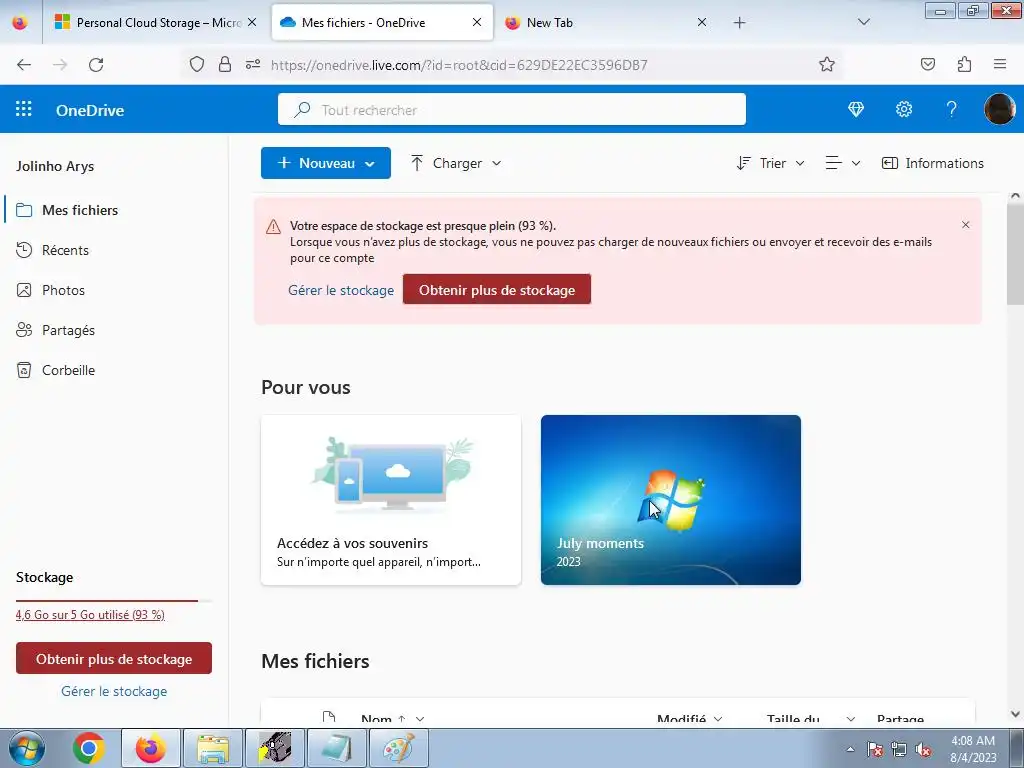Open the network icon in system tray
This screenshot has height=768, width=1024.
coord(899,749)
